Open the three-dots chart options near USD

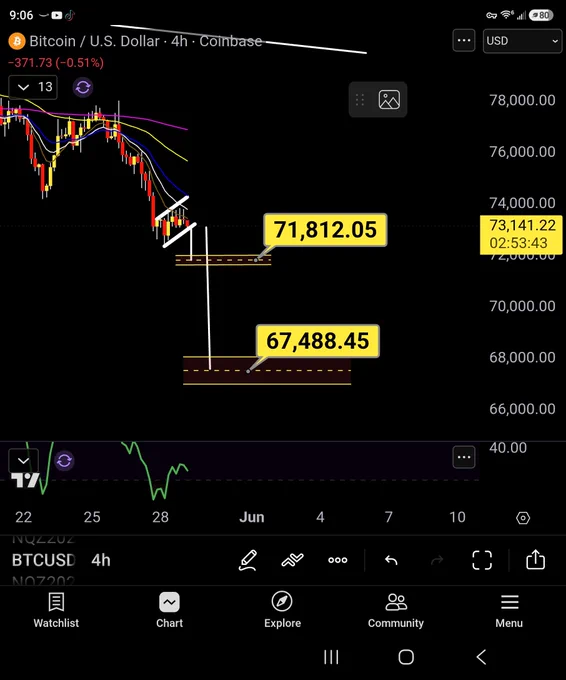point(464,41)
